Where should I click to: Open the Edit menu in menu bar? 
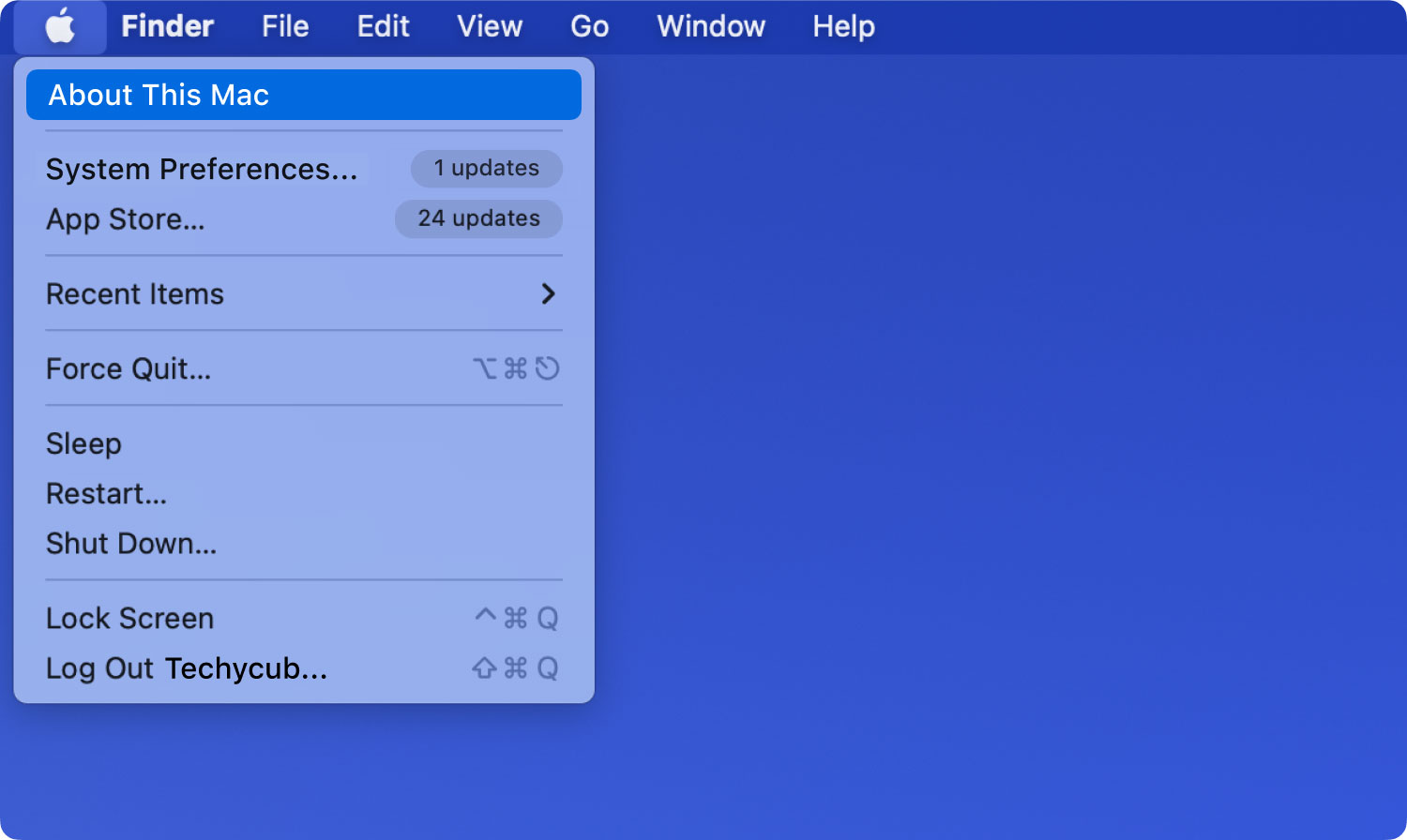(383, 26)
